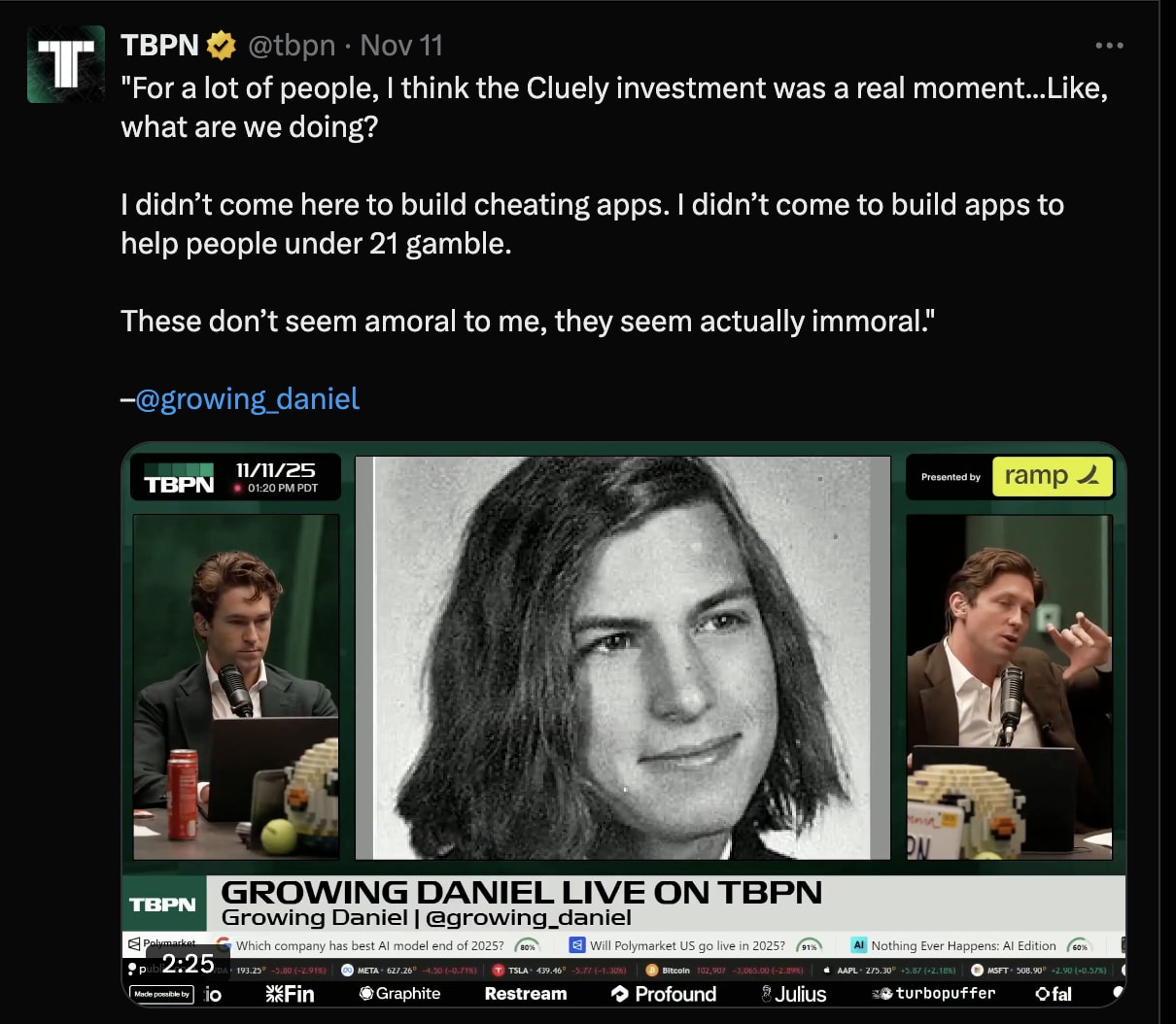1176x1024 pixels.
Task: Click the Growing Daniel Live headline banner
Action: point(522,893)
